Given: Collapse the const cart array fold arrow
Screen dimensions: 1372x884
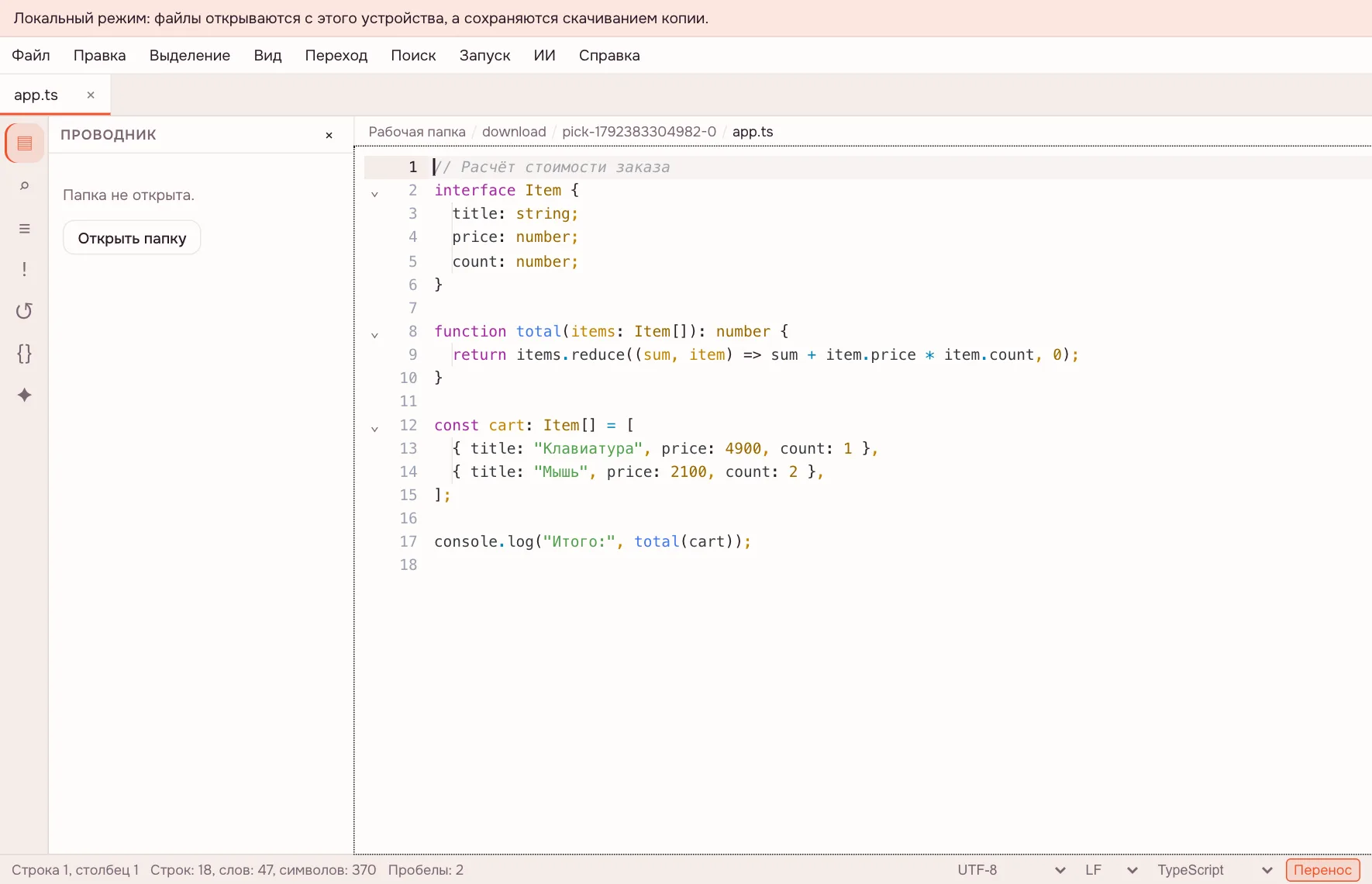Looking at the screenshot, I should click(x=374, y=429).
